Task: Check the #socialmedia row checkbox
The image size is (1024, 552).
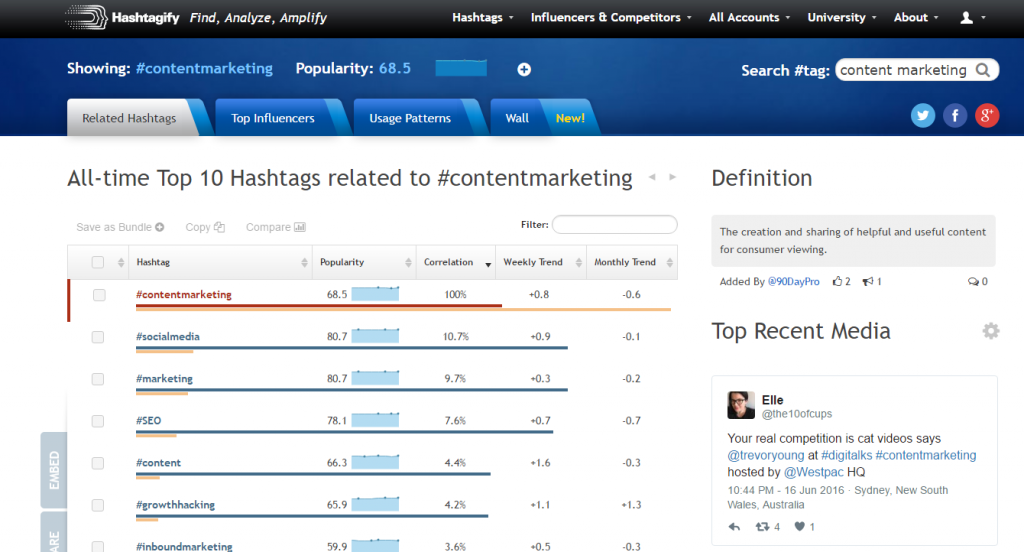Action: [98, 337]
